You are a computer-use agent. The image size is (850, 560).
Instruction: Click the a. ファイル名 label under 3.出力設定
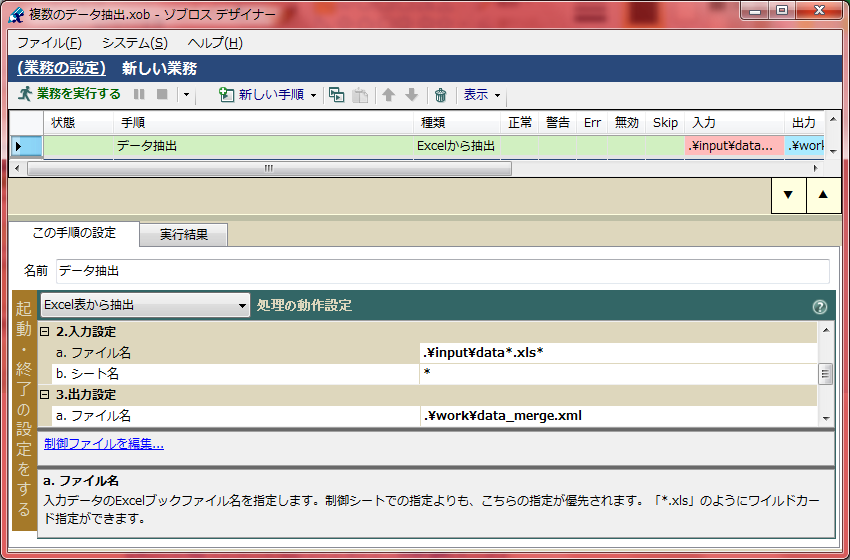pyautogui.click(x=93, y=416)
